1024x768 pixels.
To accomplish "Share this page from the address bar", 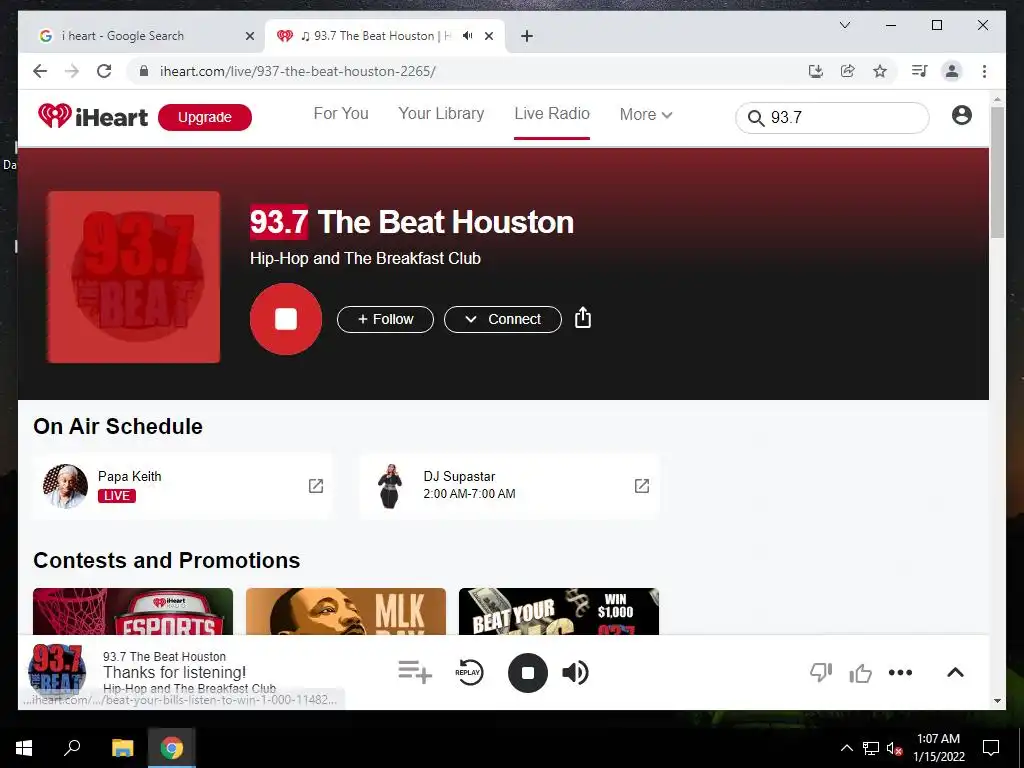I will coord(848,71).
